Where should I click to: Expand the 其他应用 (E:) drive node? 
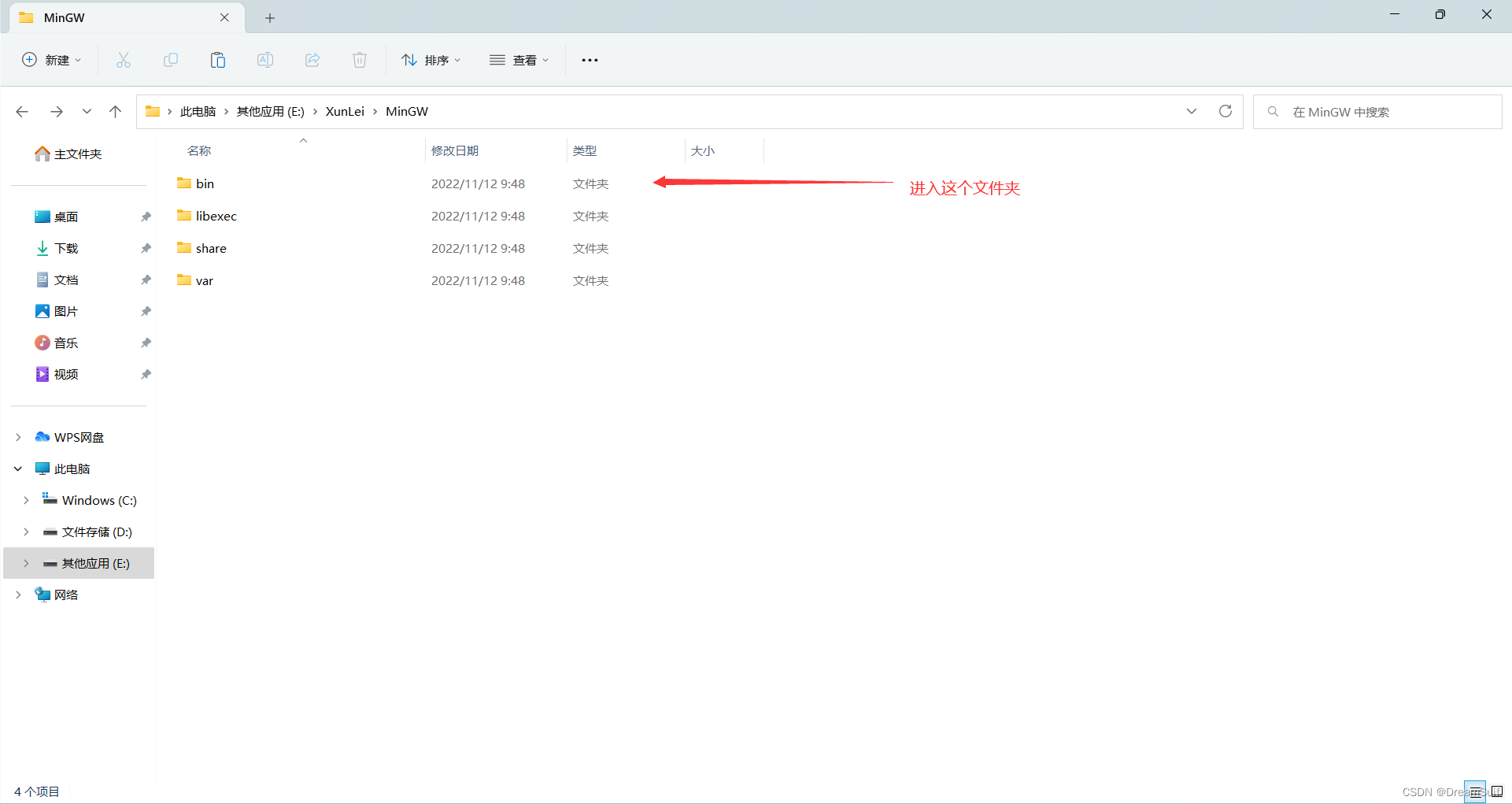tap(26, 563)
